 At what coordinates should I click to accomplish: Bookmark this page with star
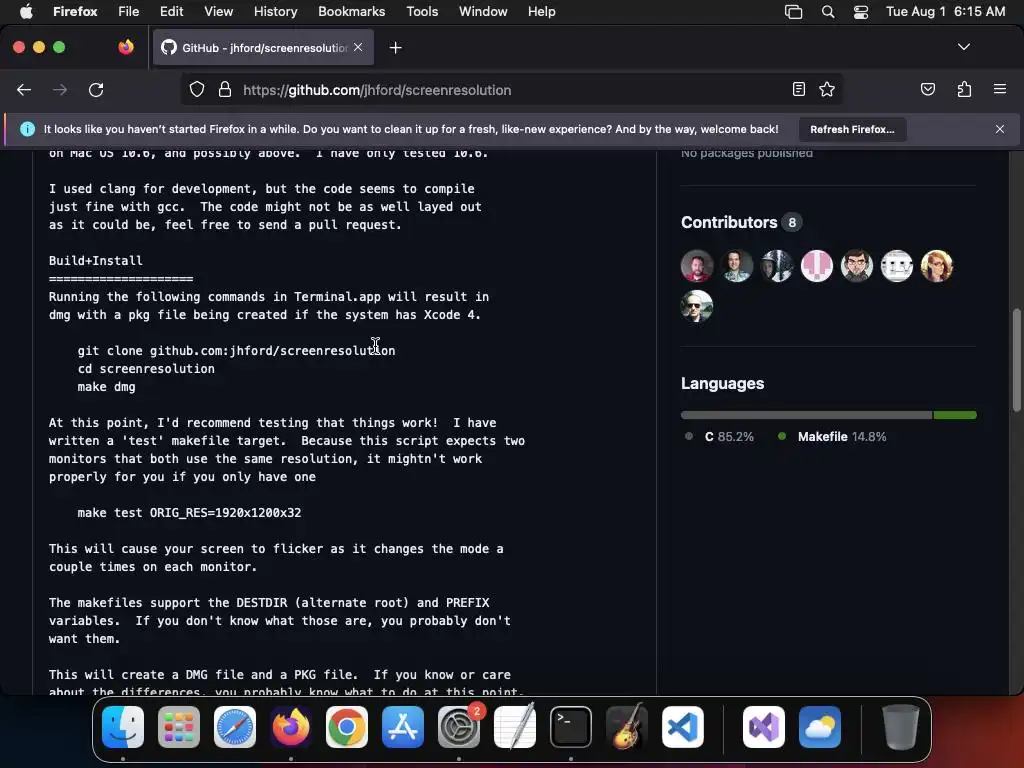[827, 89]
